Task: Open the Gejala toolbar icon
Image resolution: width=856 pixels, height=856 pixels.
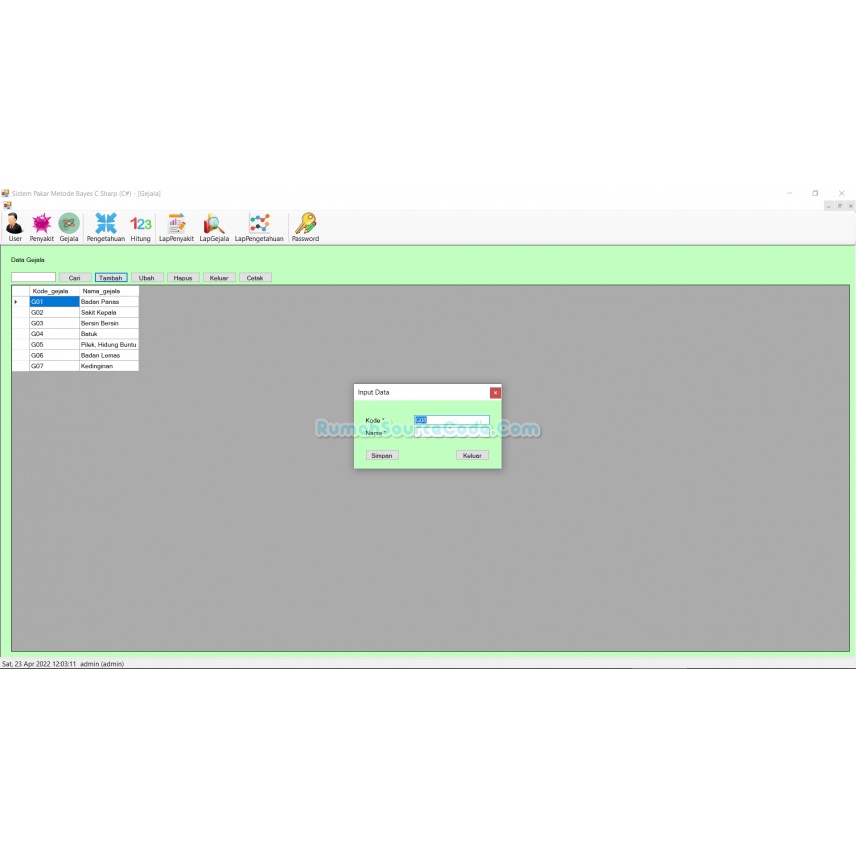Action: (x=69, y=227)
